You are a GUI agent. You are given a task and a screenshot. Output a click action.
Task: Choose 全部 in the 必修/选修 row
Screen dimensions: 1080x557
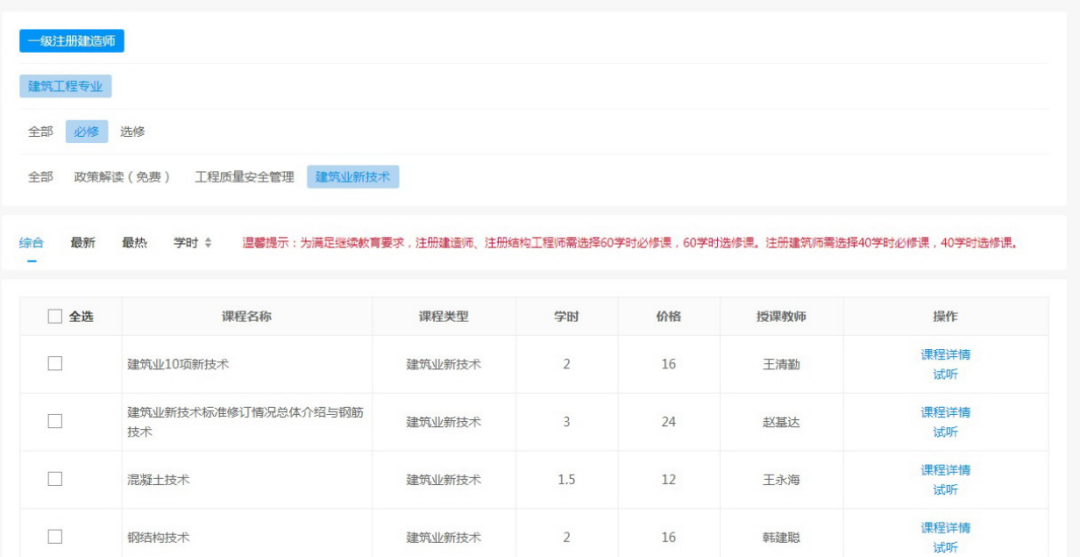click(x=40, y=132)
